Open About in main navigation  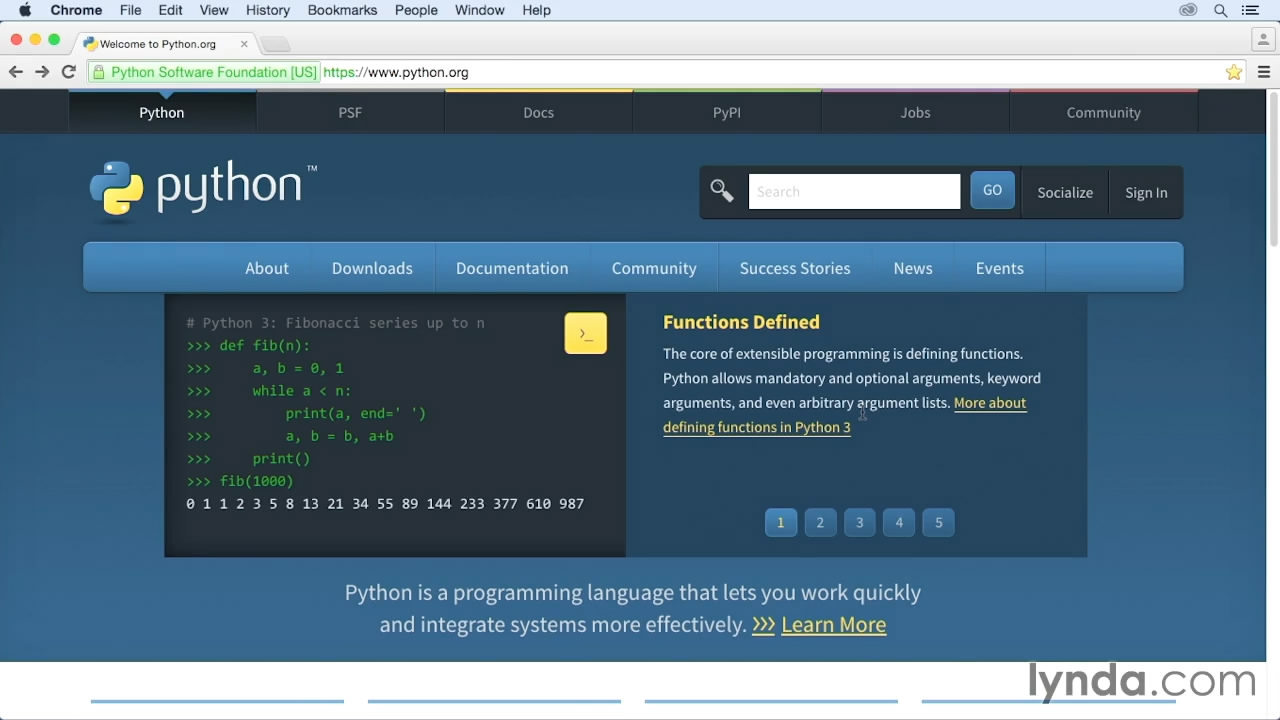click(267, 268)
